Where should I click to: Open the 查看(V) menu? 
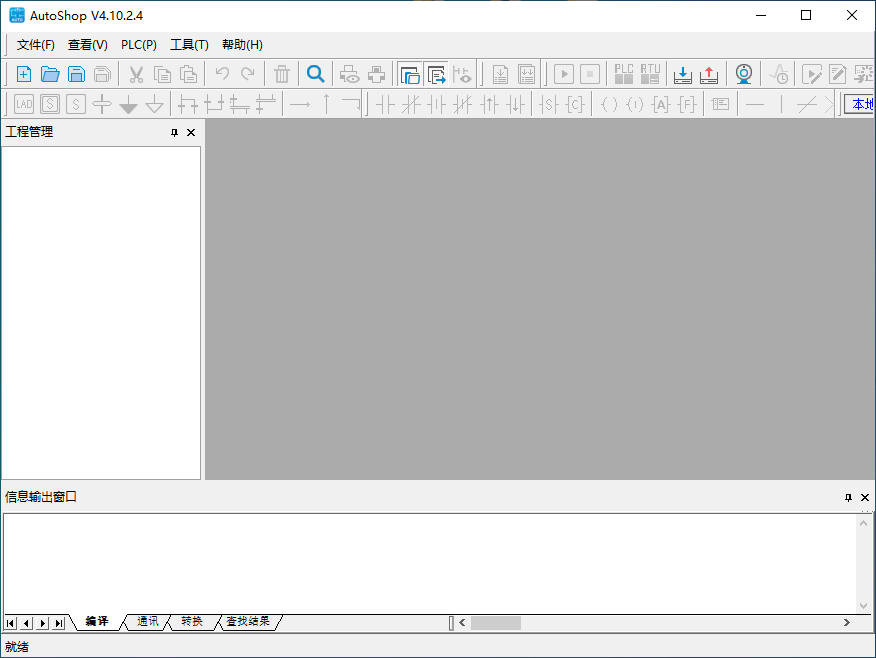click(x=88, y=45)
